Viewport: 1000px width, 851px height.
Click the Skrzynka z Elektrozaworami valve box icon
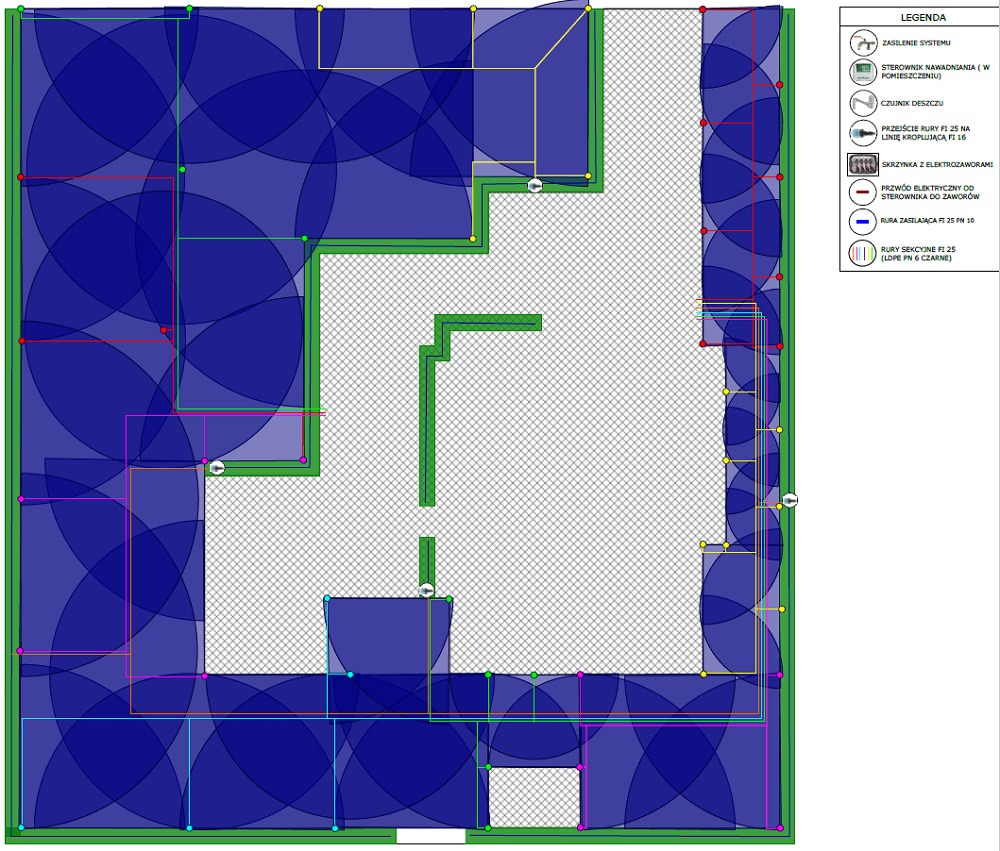pyautogui.click(x=861, y=163)
